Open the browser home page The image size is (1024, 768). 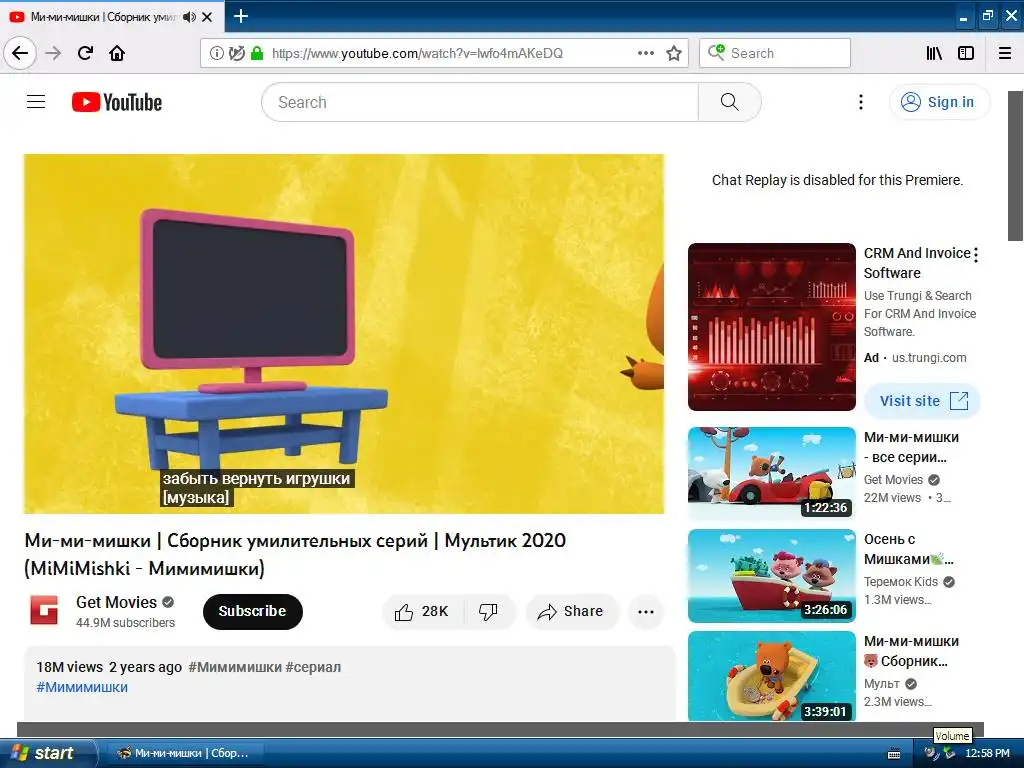pyautogui.click(x=117, y=53)
